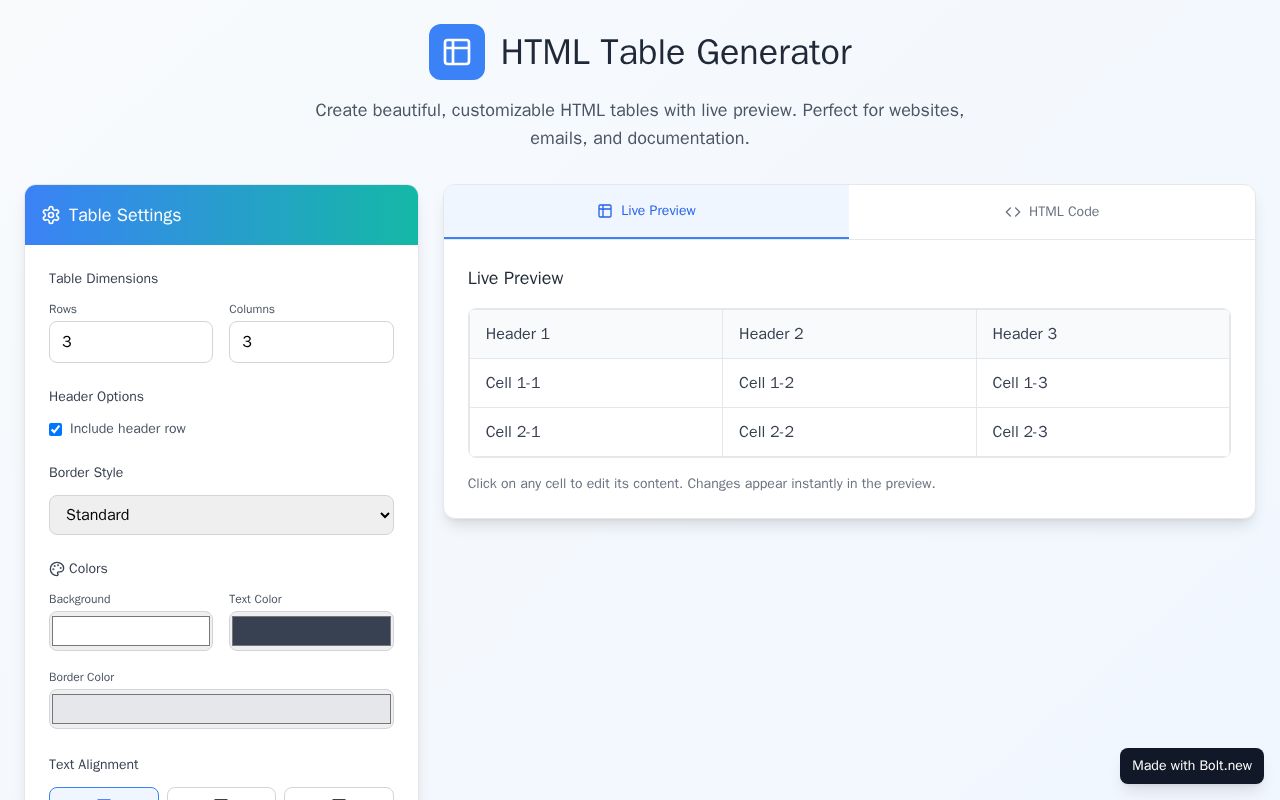Click the gear icon beside Table Settings
This screenshot has width=1280, height=800.
(51, 215)
